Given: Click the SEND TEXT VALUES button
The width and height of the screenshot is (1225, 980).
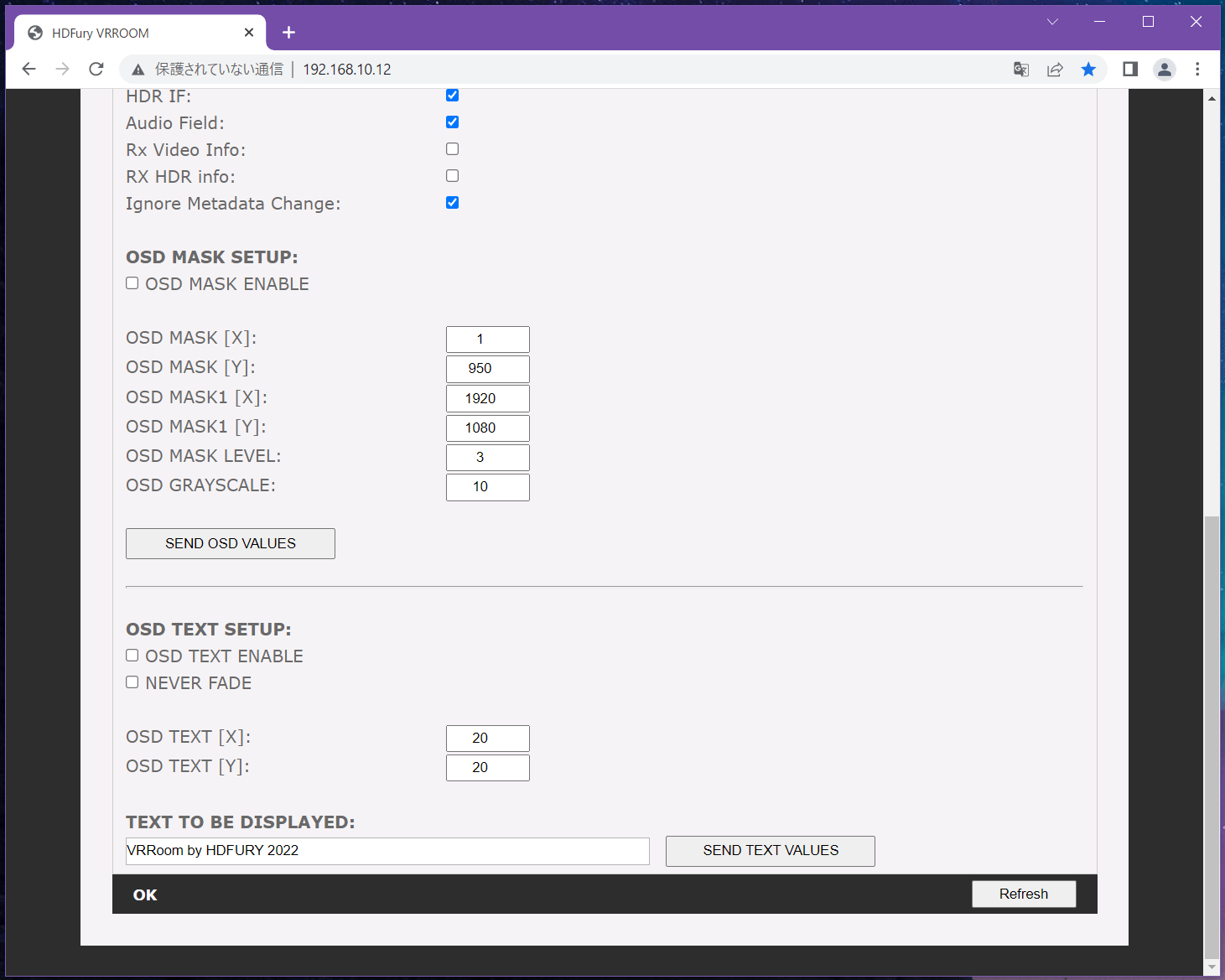Looking at the screenshot, I should click(771, 851).
